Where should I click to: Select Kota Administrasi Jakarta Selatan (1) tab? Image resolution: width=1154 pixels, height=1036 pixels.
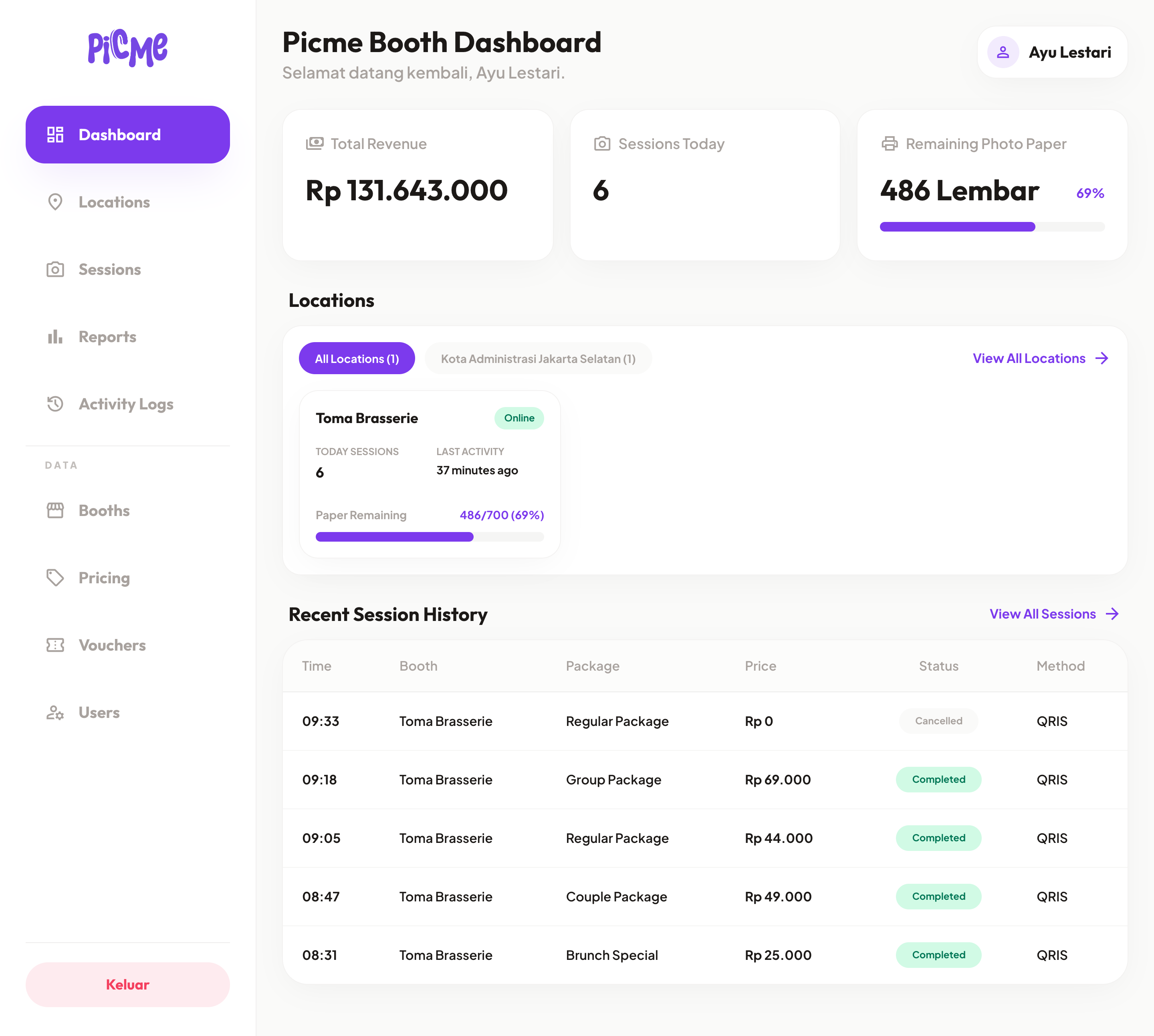[538, 358]
